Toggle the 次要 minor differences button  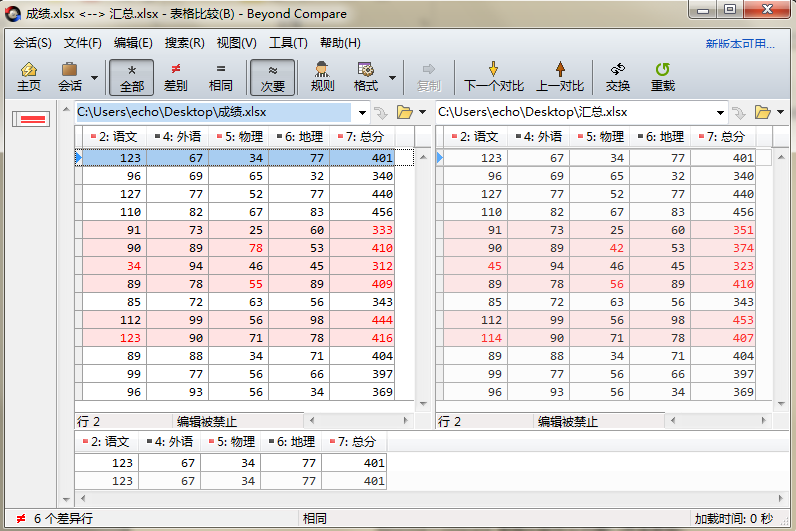(273, 77)
